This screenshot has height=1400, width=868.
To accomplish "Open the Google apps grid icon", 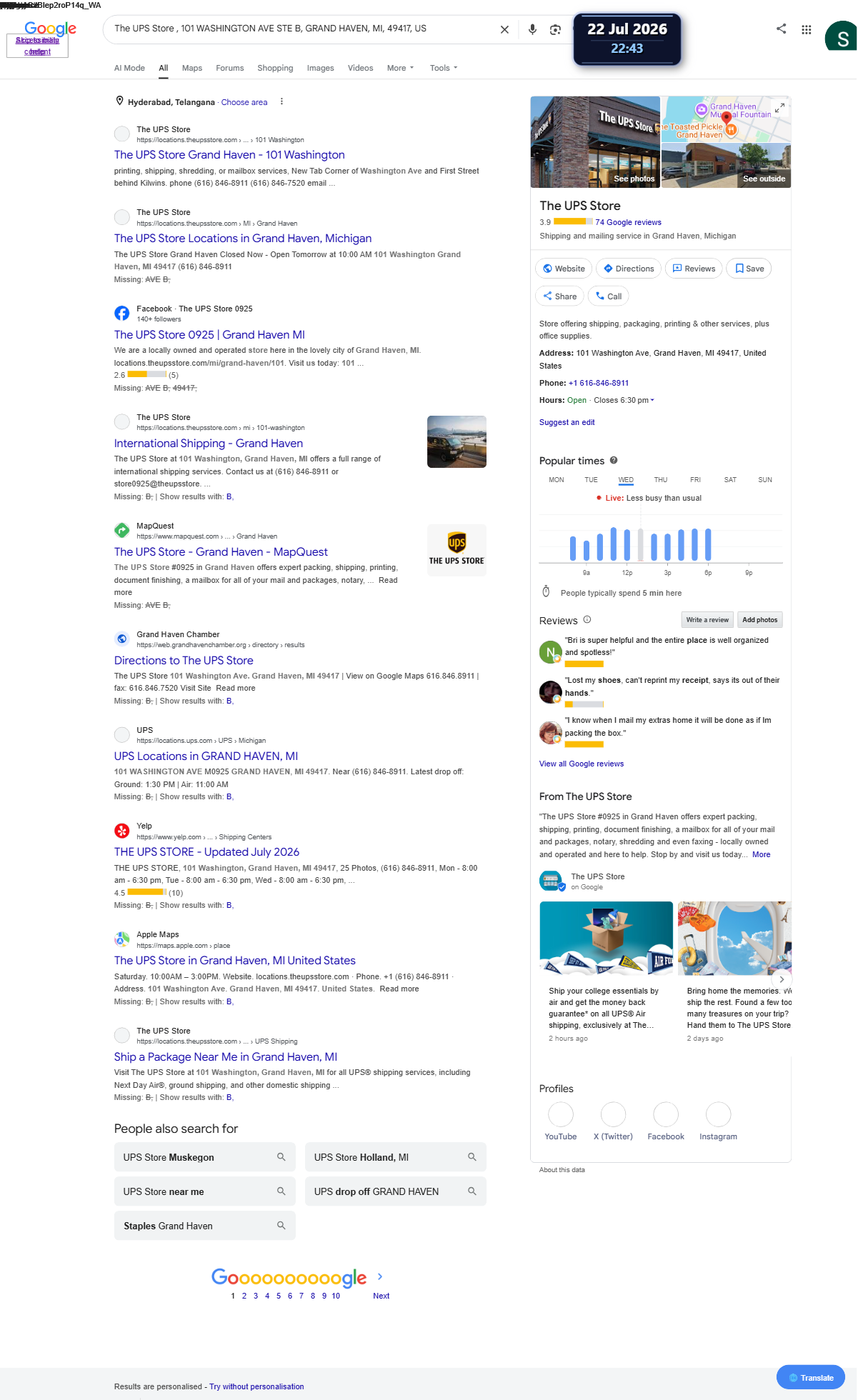I will coord(807,29).
